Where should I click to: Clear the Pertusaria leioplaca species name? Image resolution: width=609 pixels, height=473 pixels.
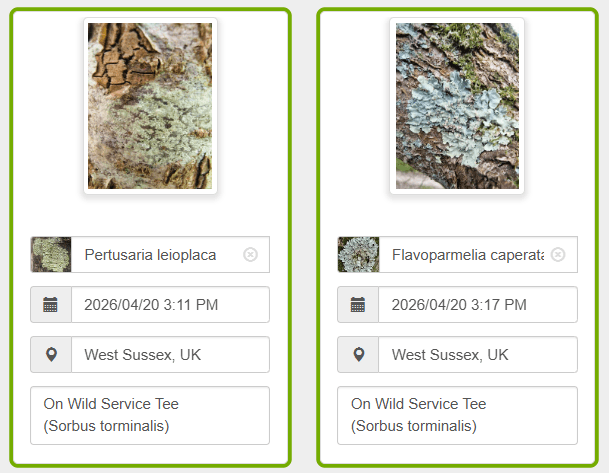pyautogui.click(x=250, y=255)
